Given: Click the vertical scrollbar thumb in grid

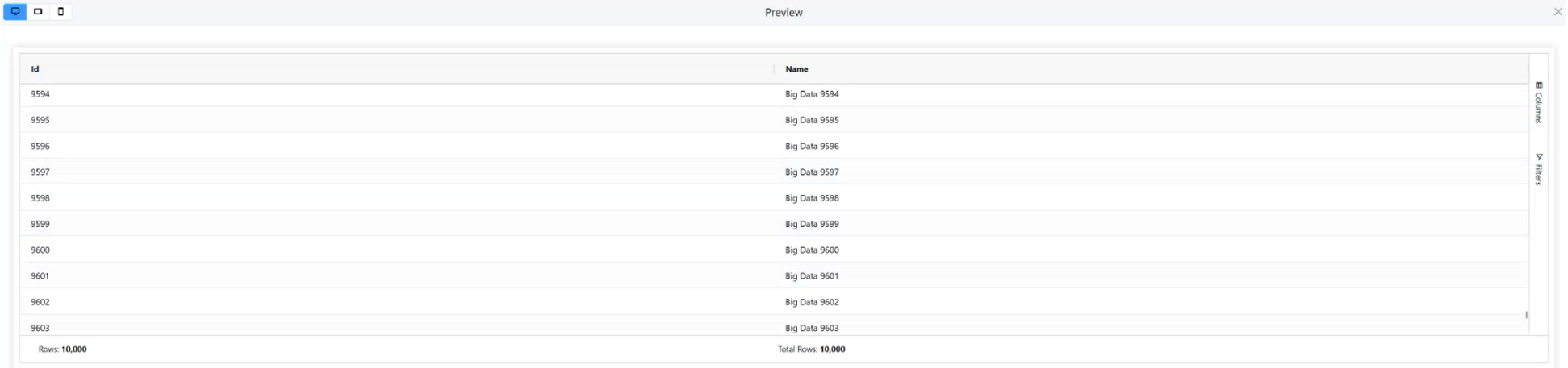Looking at the screenshot, I should click(x=1526, y=315).
